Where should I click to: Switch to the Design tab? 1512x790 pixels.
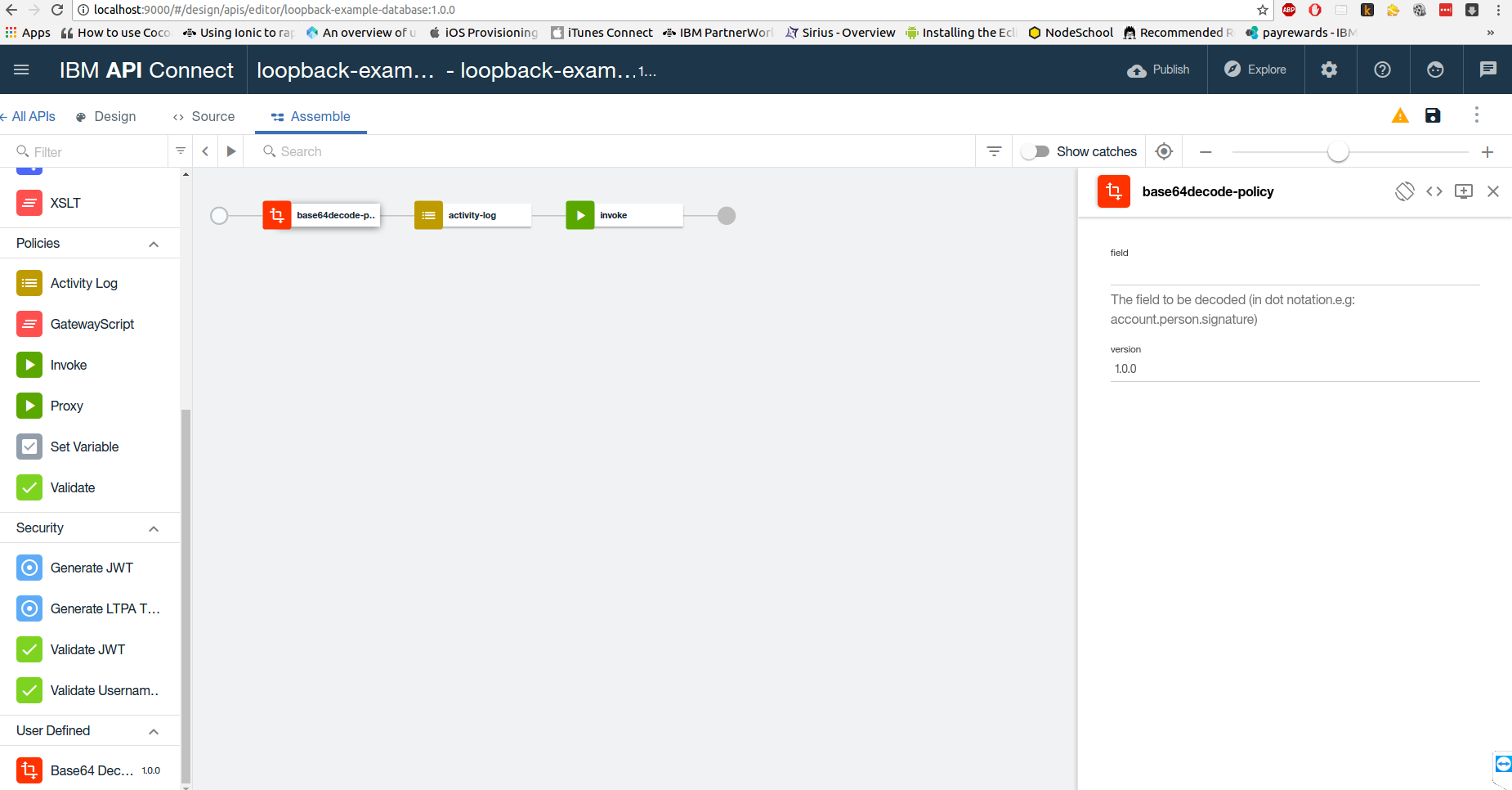(x=105, y=116)
